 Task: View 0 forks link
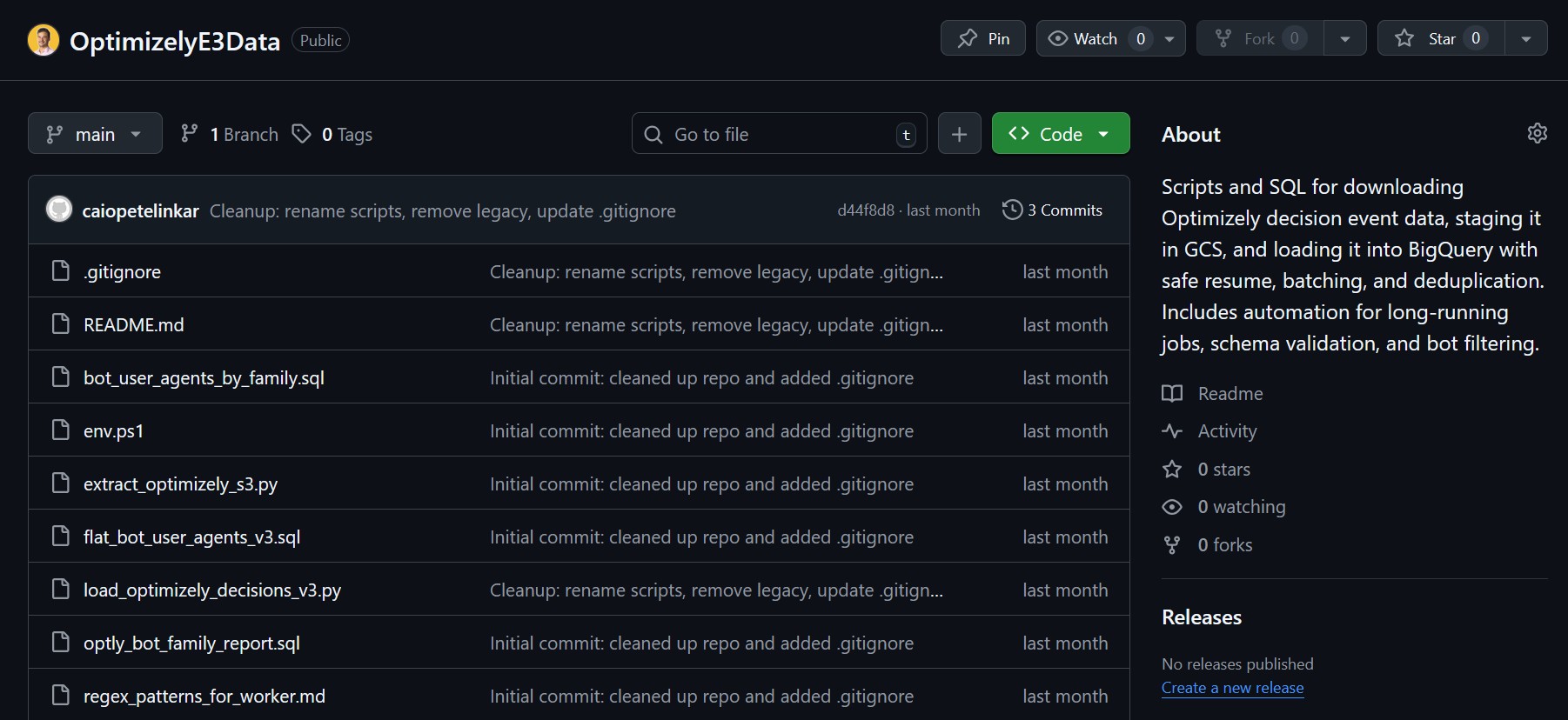coord(1207,545)
